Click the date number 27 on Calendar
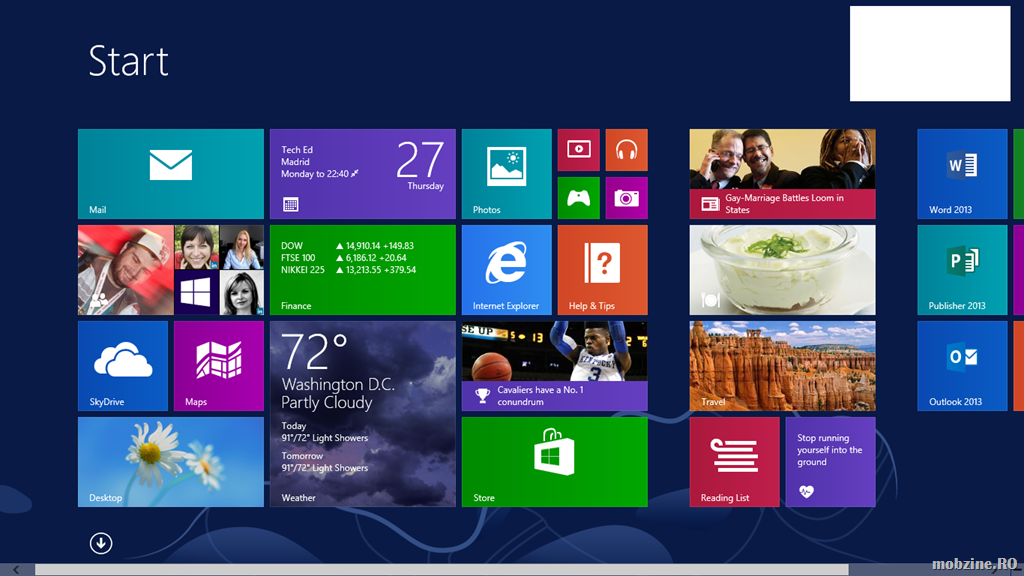Viewport: 1024px width, 576px height. 420,159
